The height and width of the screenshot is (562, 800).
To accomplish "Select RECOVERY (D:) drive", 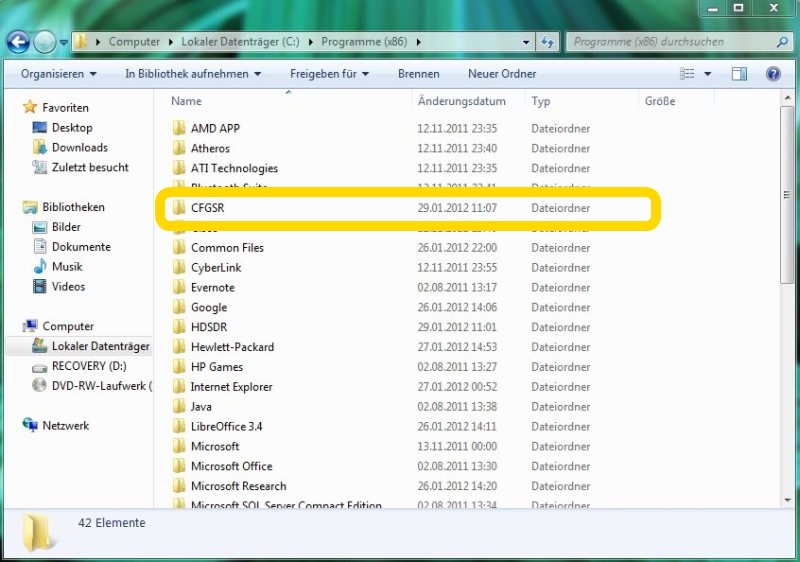I will [88, 366].
